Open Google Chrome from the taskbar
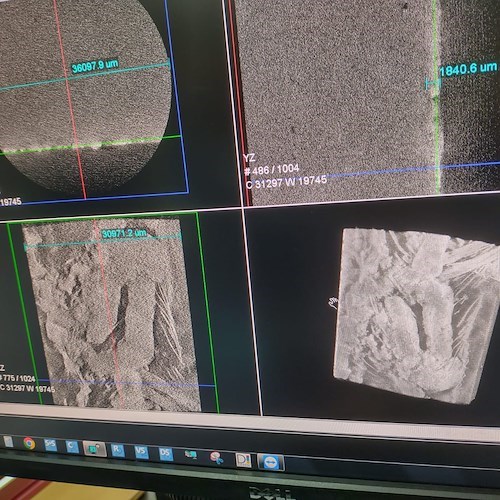 [29, 444]
